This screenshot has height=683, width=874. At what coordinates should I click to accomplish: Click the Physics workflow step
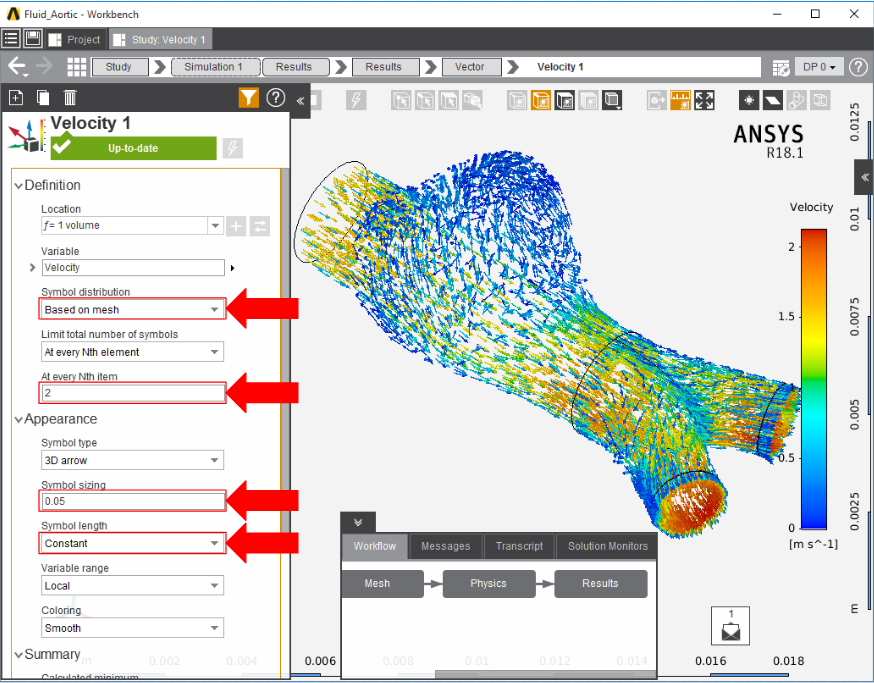pos(489,584)
